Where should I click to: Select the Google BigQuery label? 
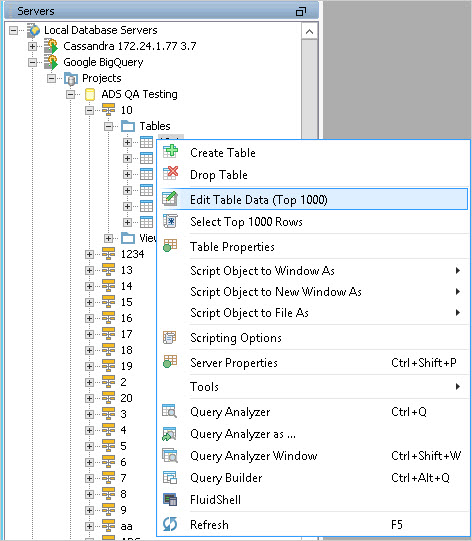(x=103, y=62)
